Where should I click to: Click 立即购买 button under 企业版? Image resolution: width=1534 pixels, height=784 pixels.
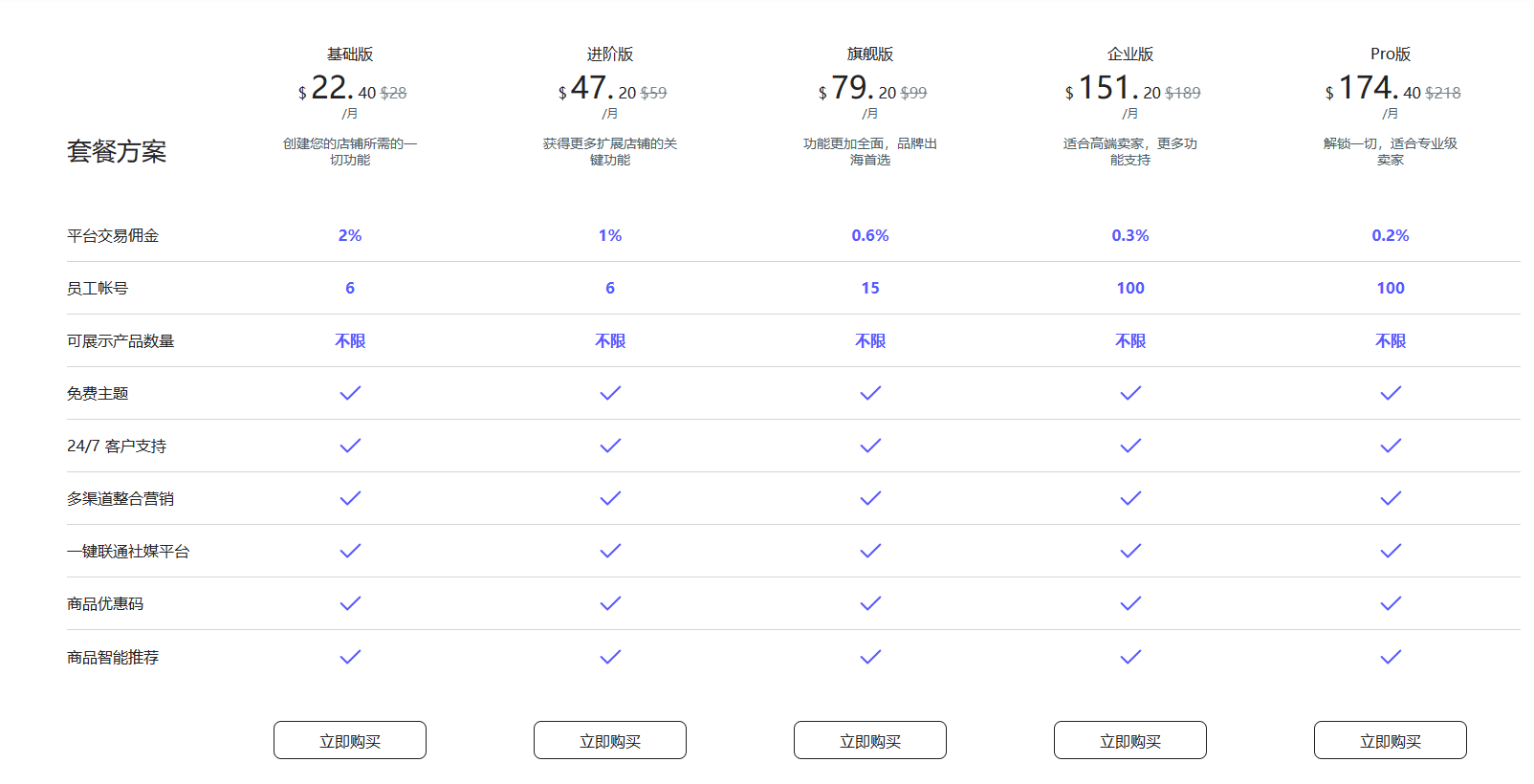point(1130,740)
